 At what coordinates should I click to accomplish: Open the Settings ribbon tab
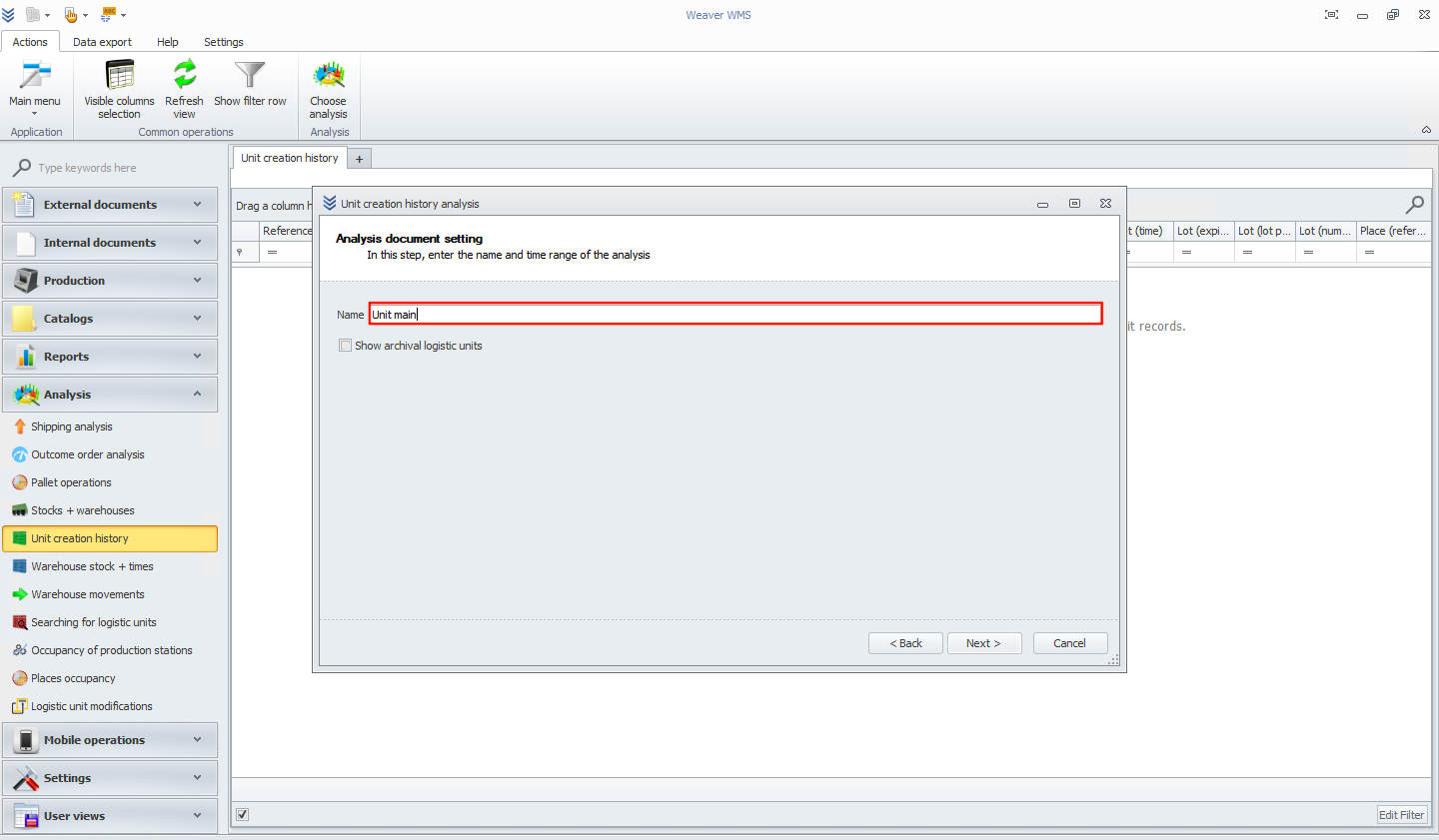224,42
